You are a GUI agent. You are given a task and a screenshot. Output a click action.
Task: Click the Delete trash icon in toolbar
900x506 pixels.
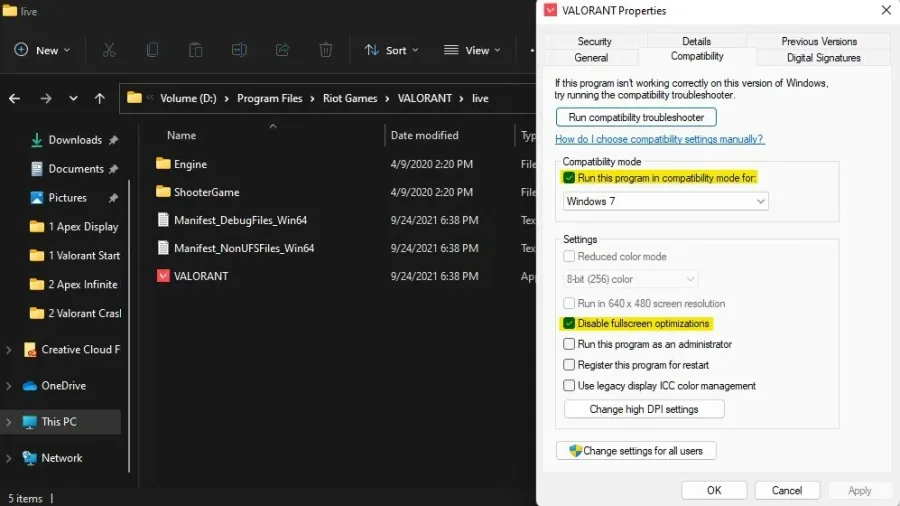pos(325,50)
